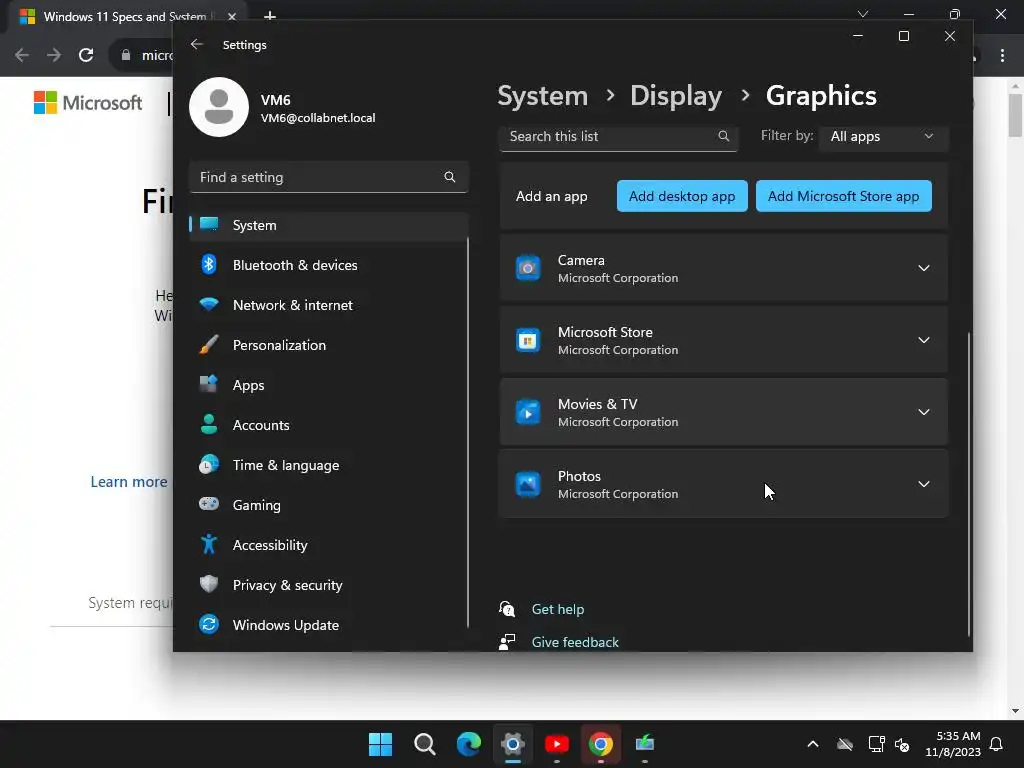The width and height of the screenshot is (1024, 768).
Task: Open Network & internet settings
Action: tap(328, 305)
